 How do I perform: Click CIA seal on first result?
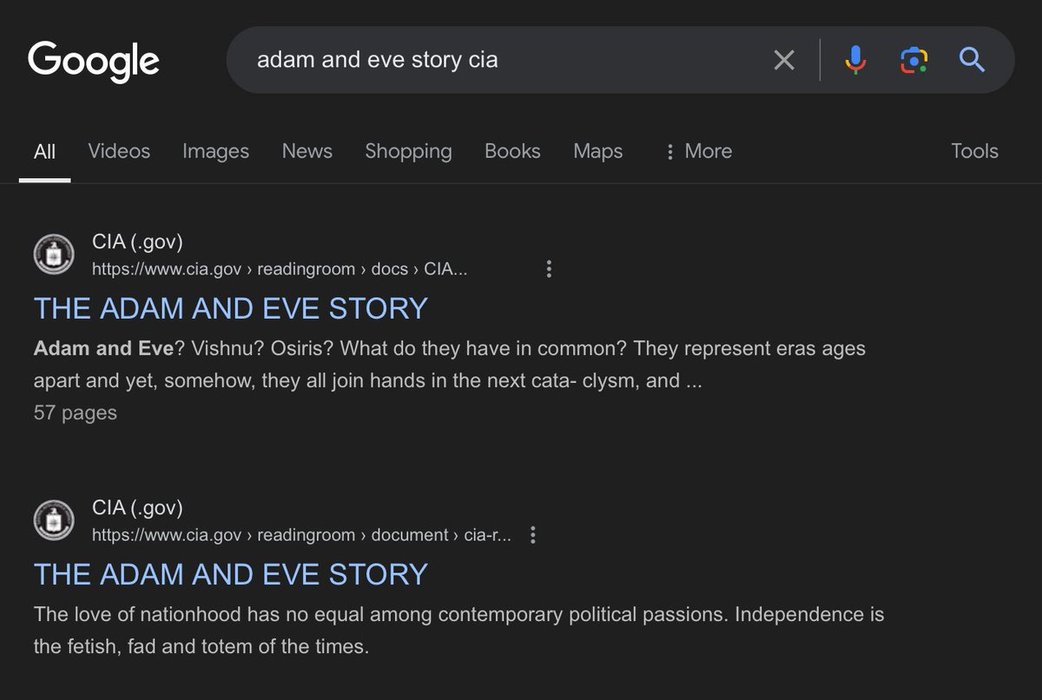tap(54, 254)
